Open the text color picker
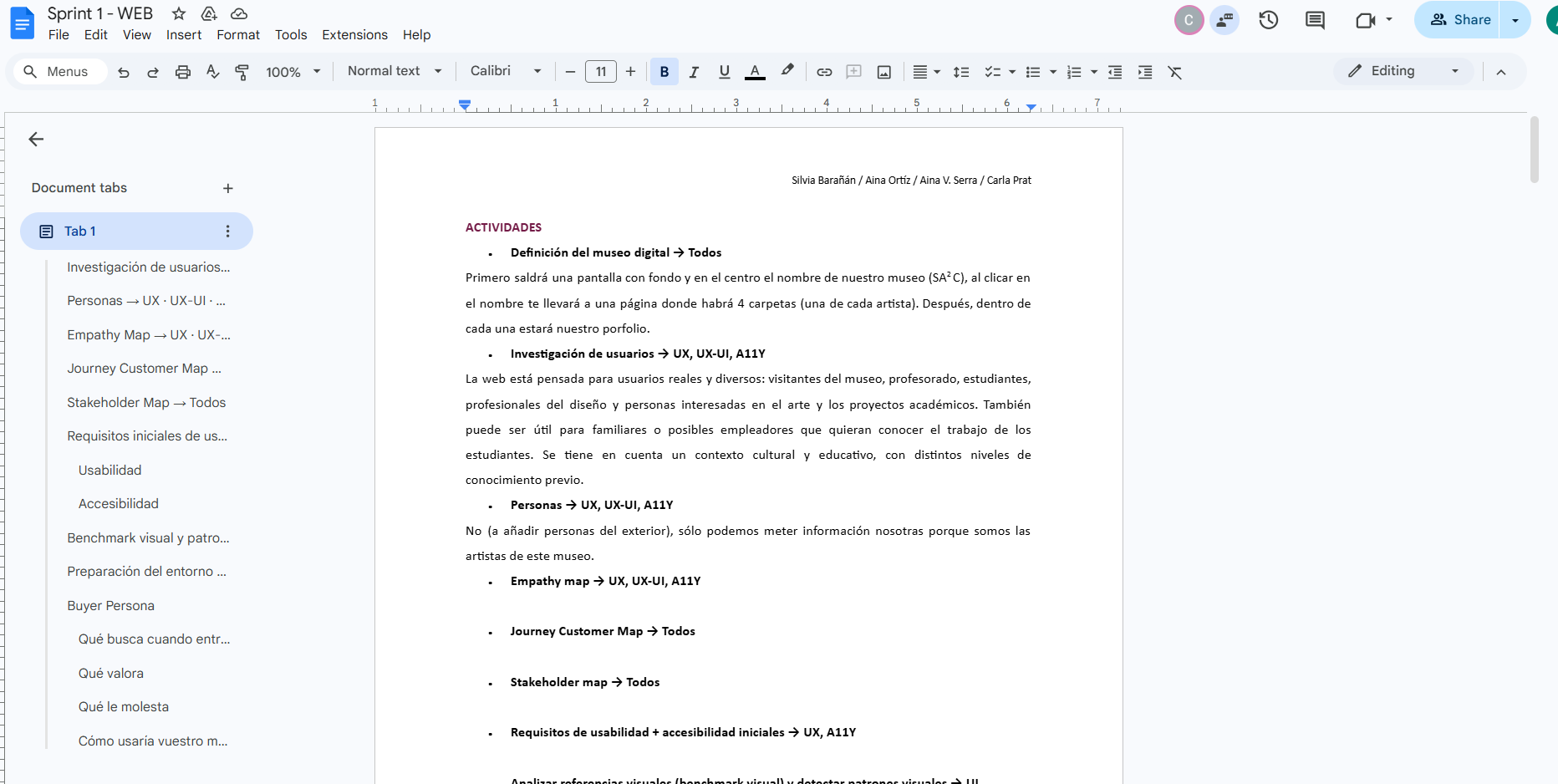 tap(755, 72)
